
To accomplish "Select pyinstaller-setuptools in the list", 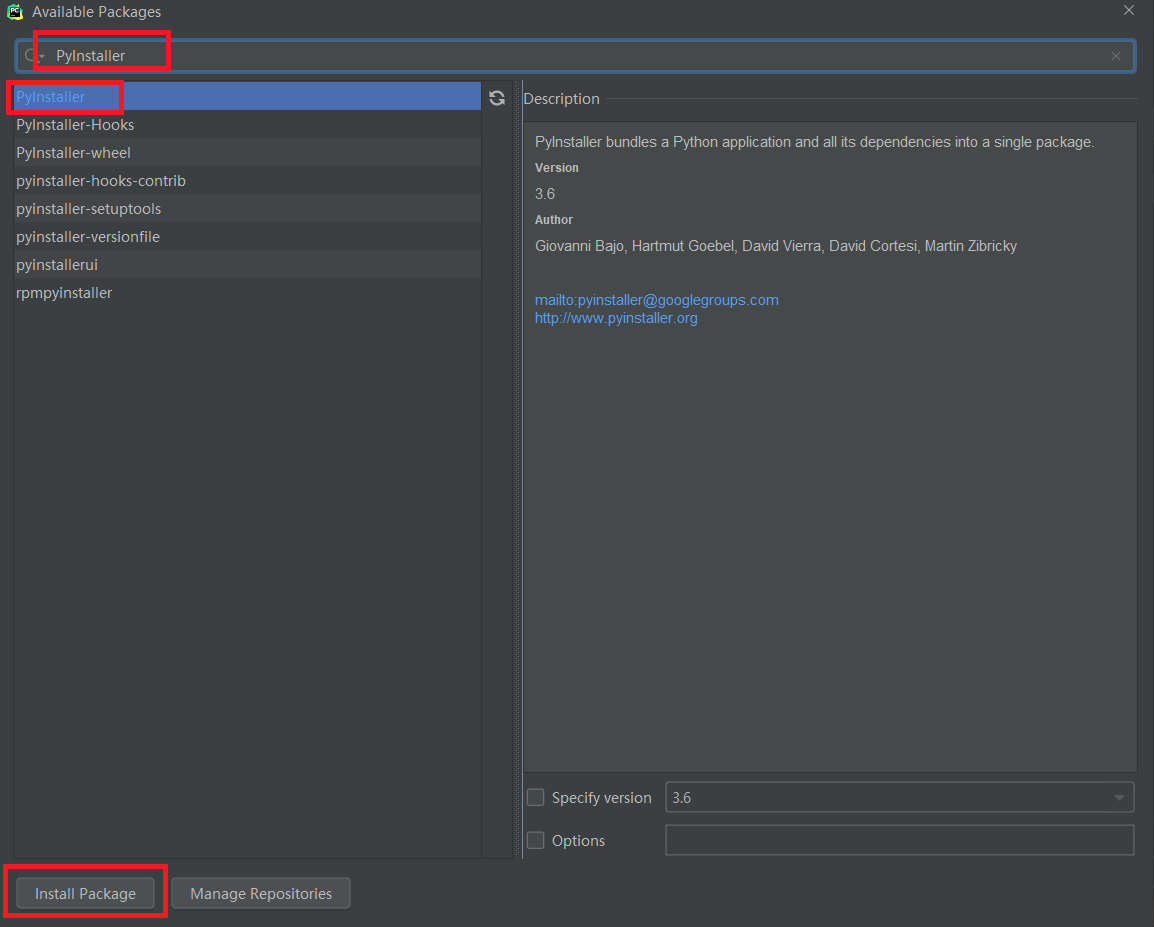I will tap(247, 208).
